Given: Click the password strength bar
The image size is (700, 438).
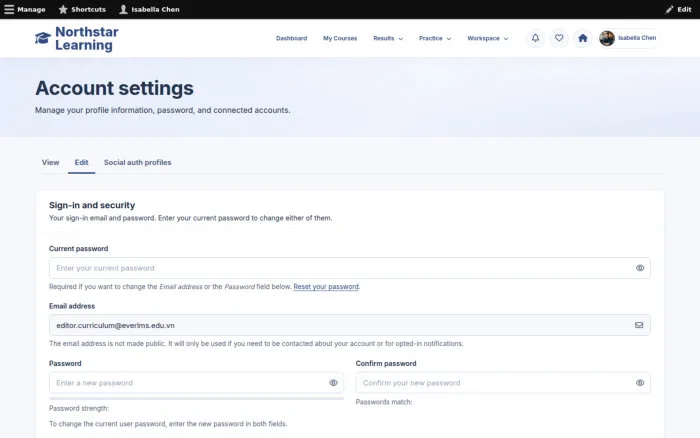Looking at the screenshot, I should pos(196,398).
